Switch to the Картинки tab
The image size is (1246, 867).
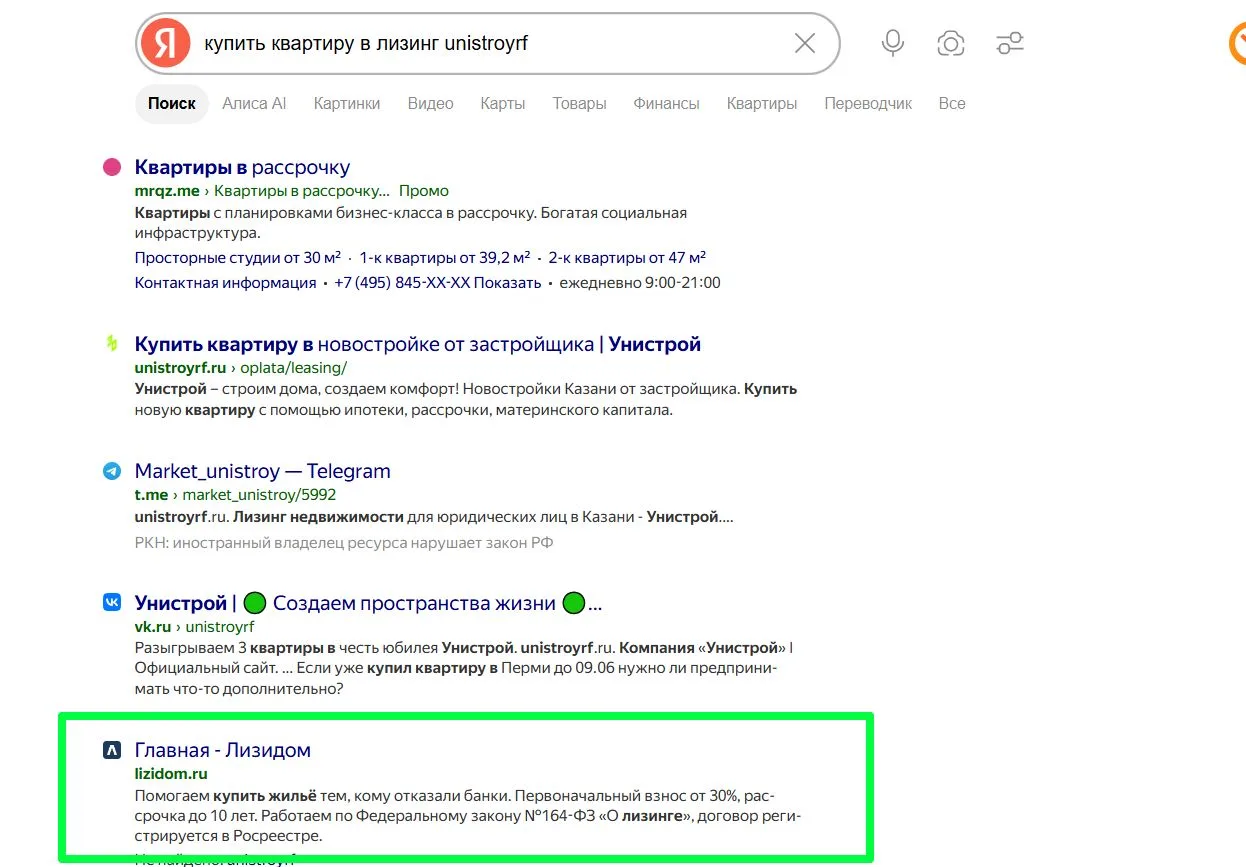click(347, 103)
